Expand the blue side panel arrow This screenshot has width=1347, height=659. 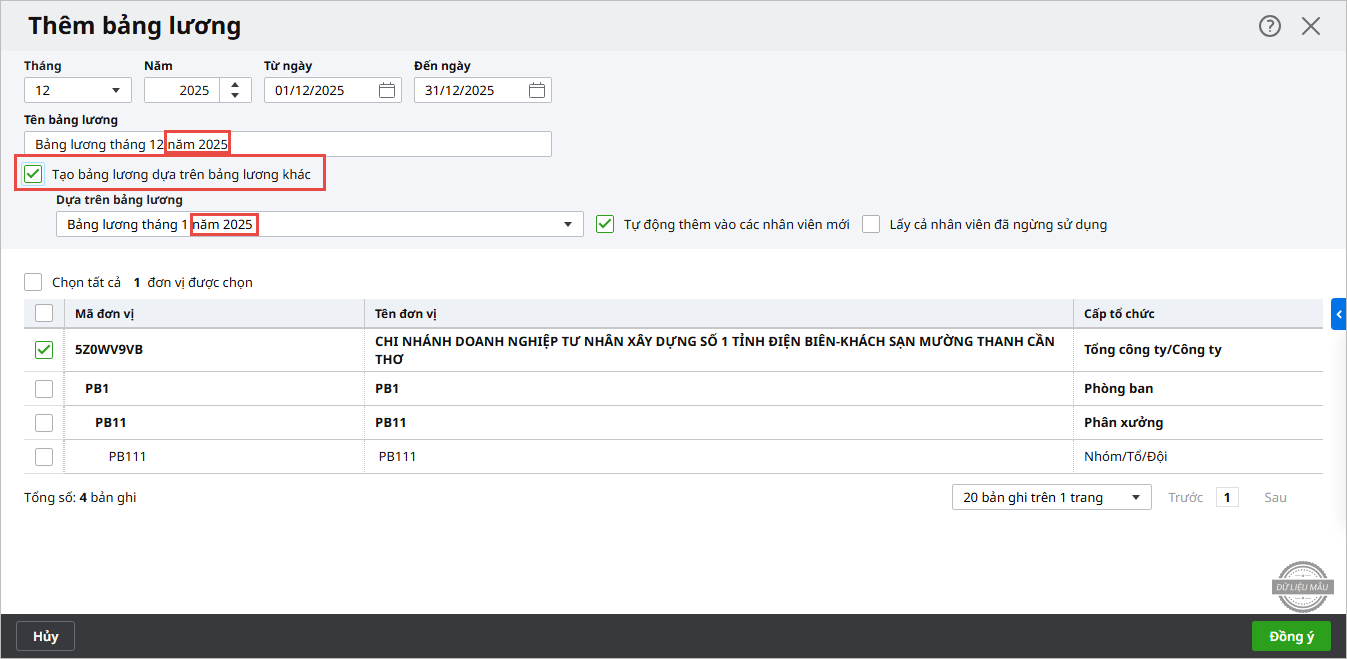(x=1339, y=313)
